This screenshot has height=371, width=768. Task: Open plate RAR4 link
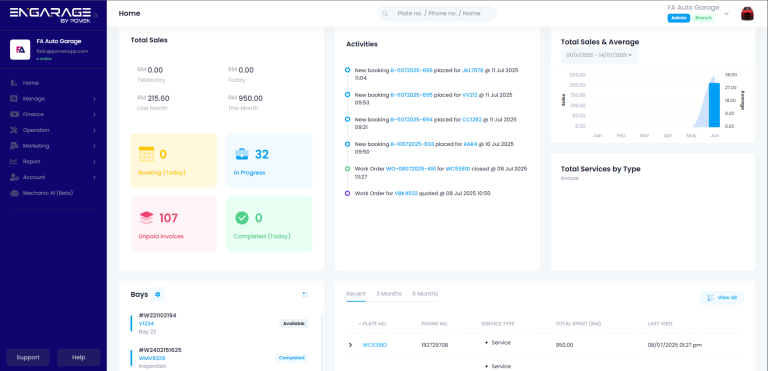pos(470,144)
